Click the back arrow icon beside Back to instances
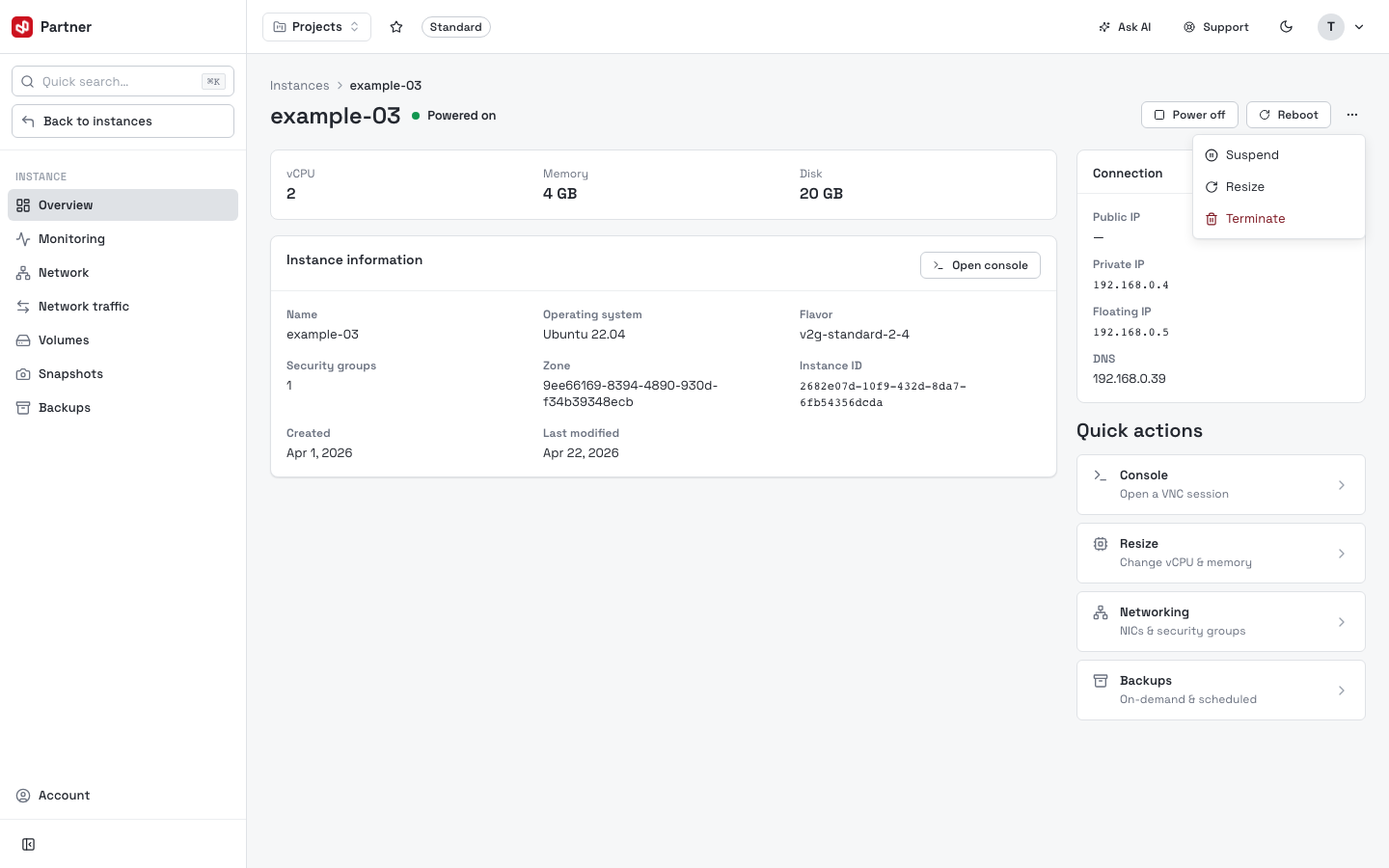This screenshot has height=868, width=1389. pos(28,122)
